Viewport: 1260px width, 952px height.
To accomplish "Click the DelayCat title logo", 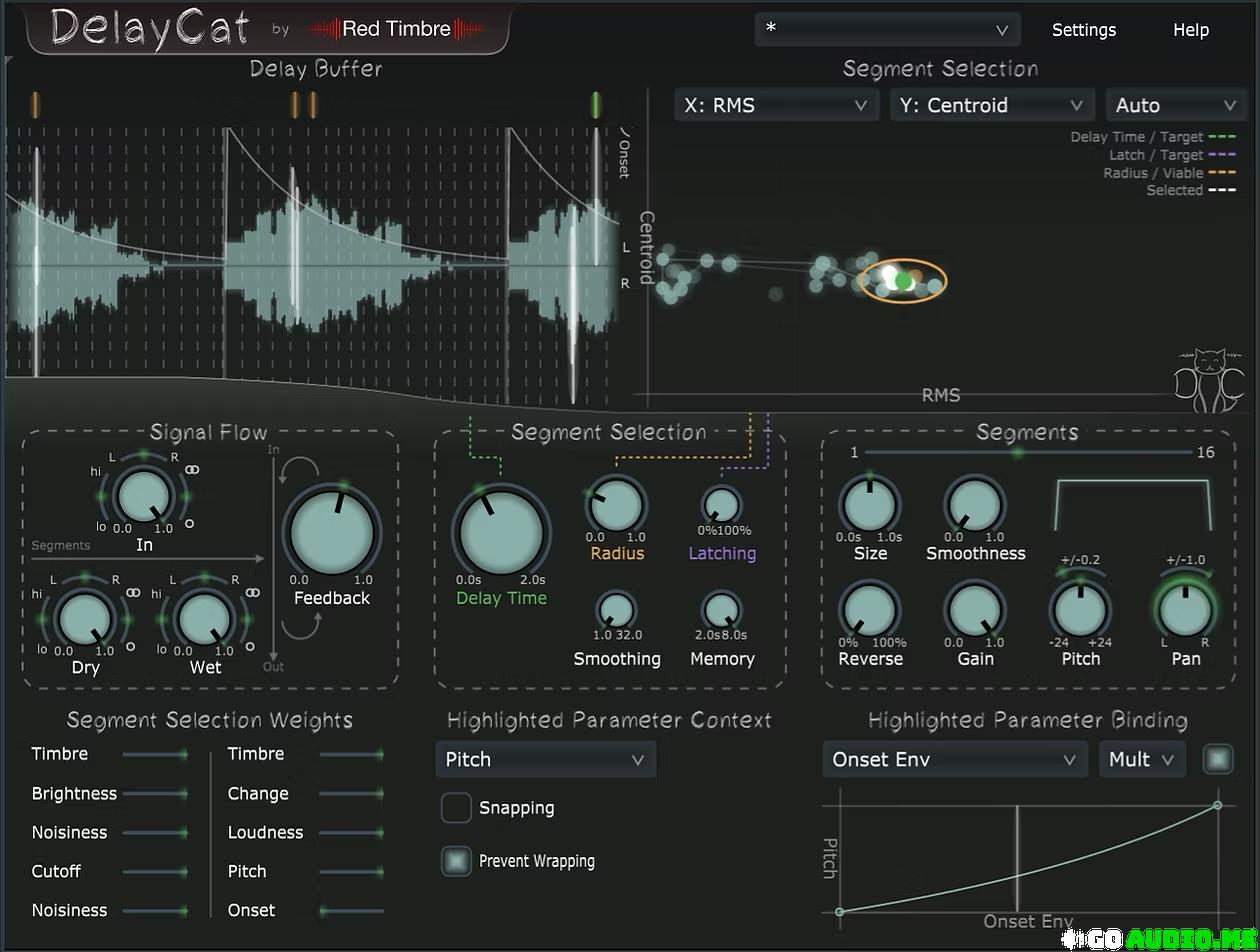I will (x=150, y=28).
